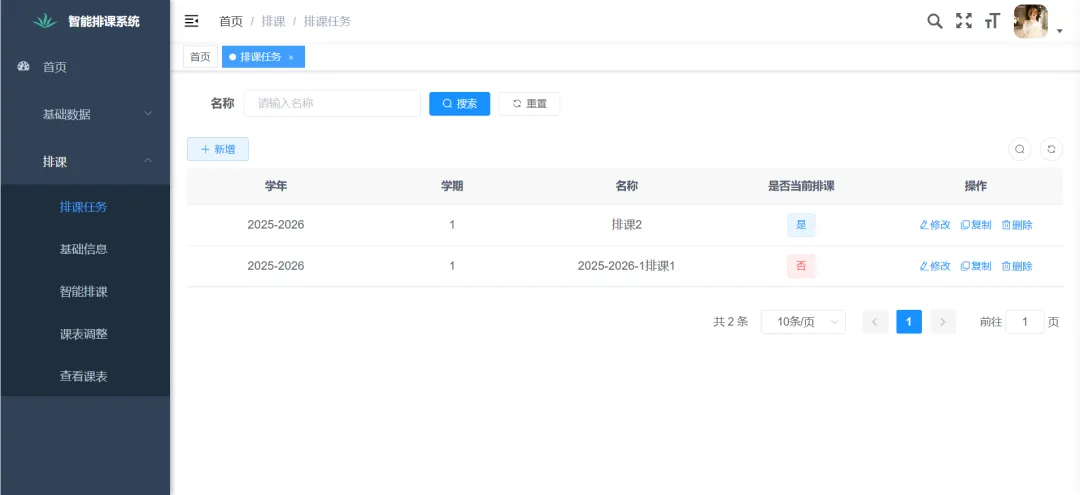The width and height of the screenshot is (1080, 495).
Task: Open font size setting icon
Action: tap(992, 21)
